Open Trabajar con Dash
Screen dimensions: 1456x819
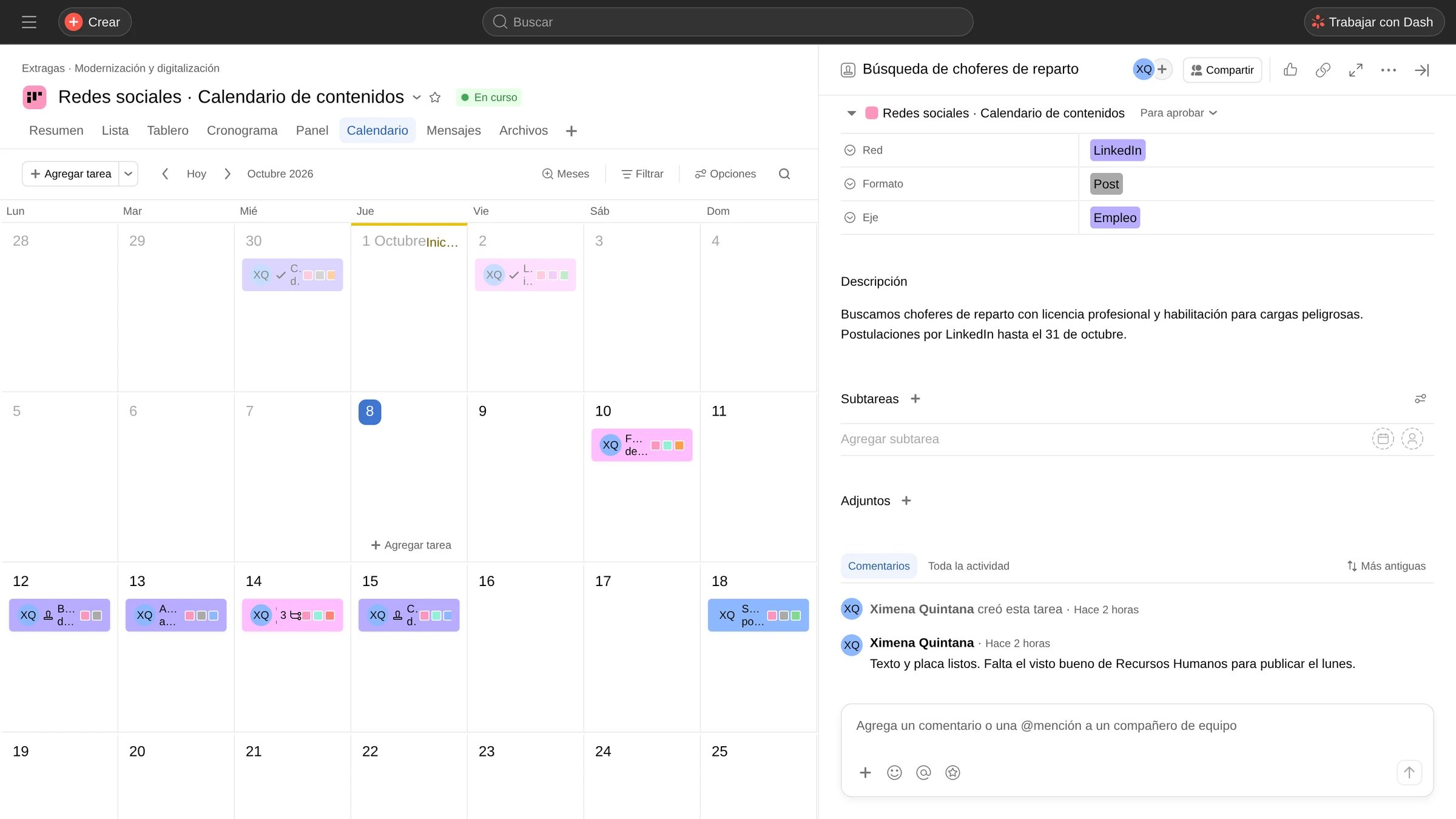click(x=1373, y=22)
